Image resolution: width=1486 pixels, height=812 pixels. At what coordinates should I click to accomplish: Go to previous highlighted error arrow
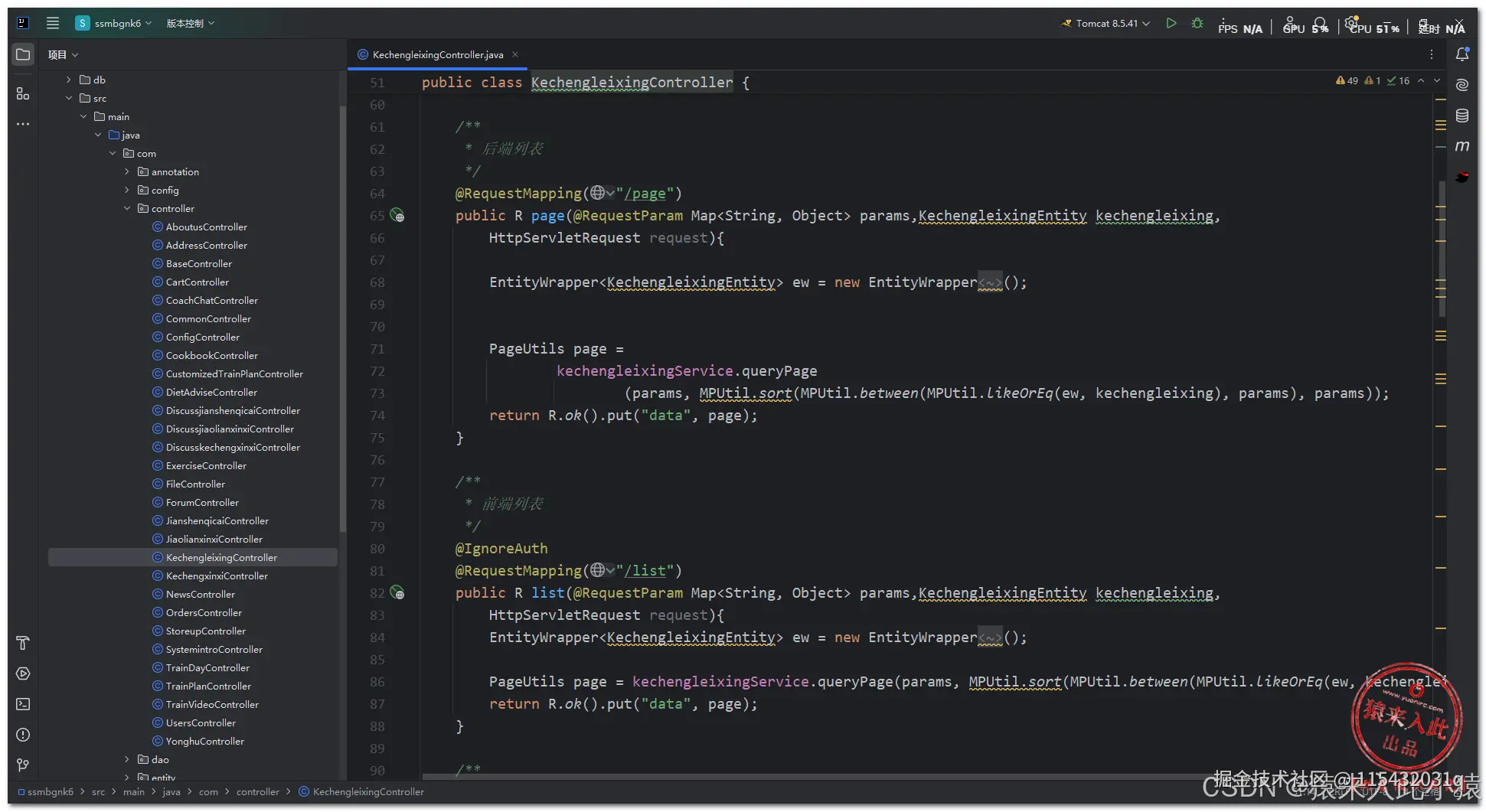1421,80
